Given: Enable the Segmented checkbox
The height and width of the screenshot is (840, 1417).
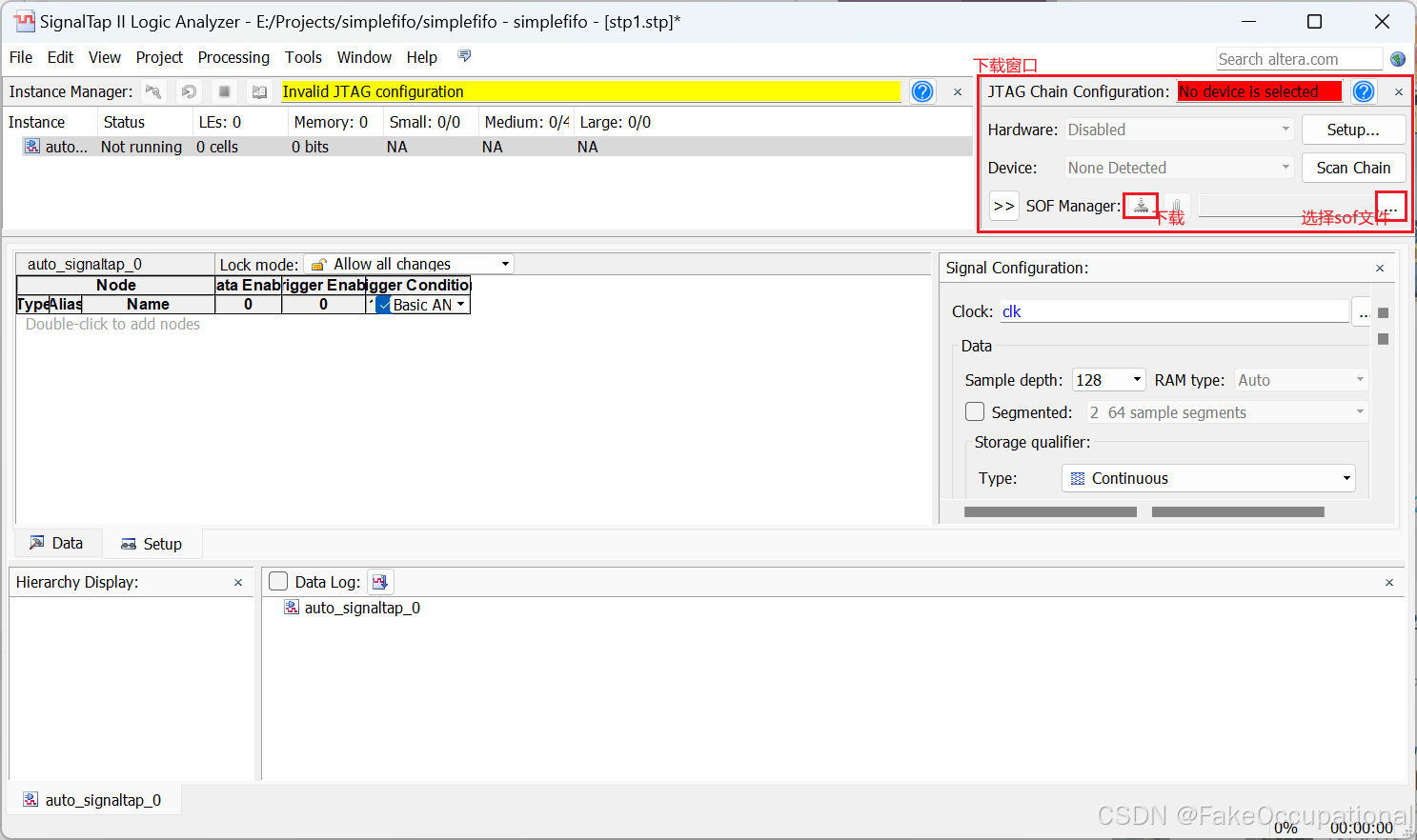Looking at the screenshot, I should click(975, 411).
